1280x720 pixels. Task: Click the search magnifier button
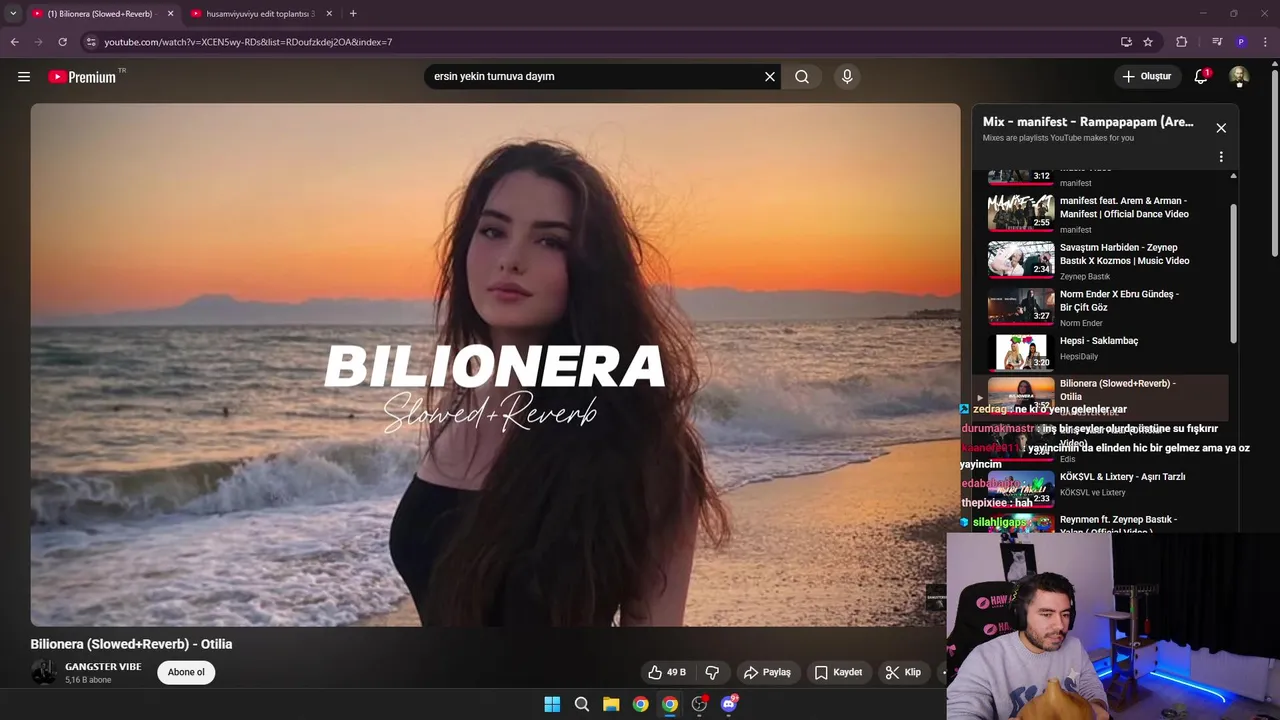[x=802, y=76]
